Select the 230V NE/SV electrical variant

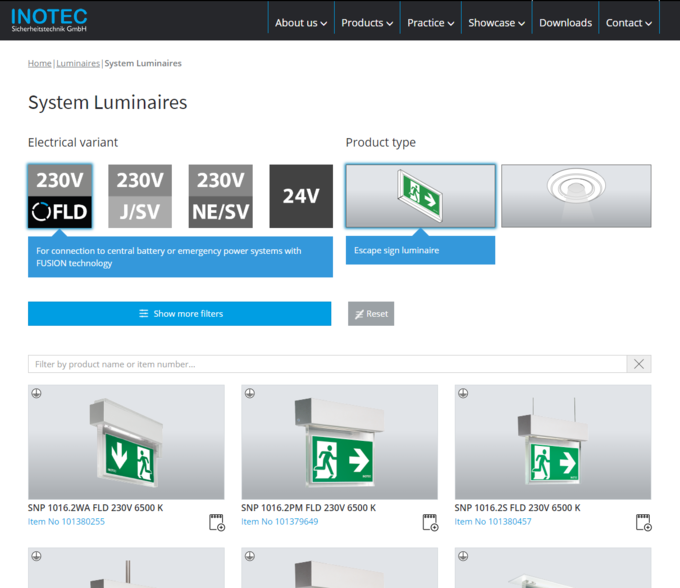point(221,196)
